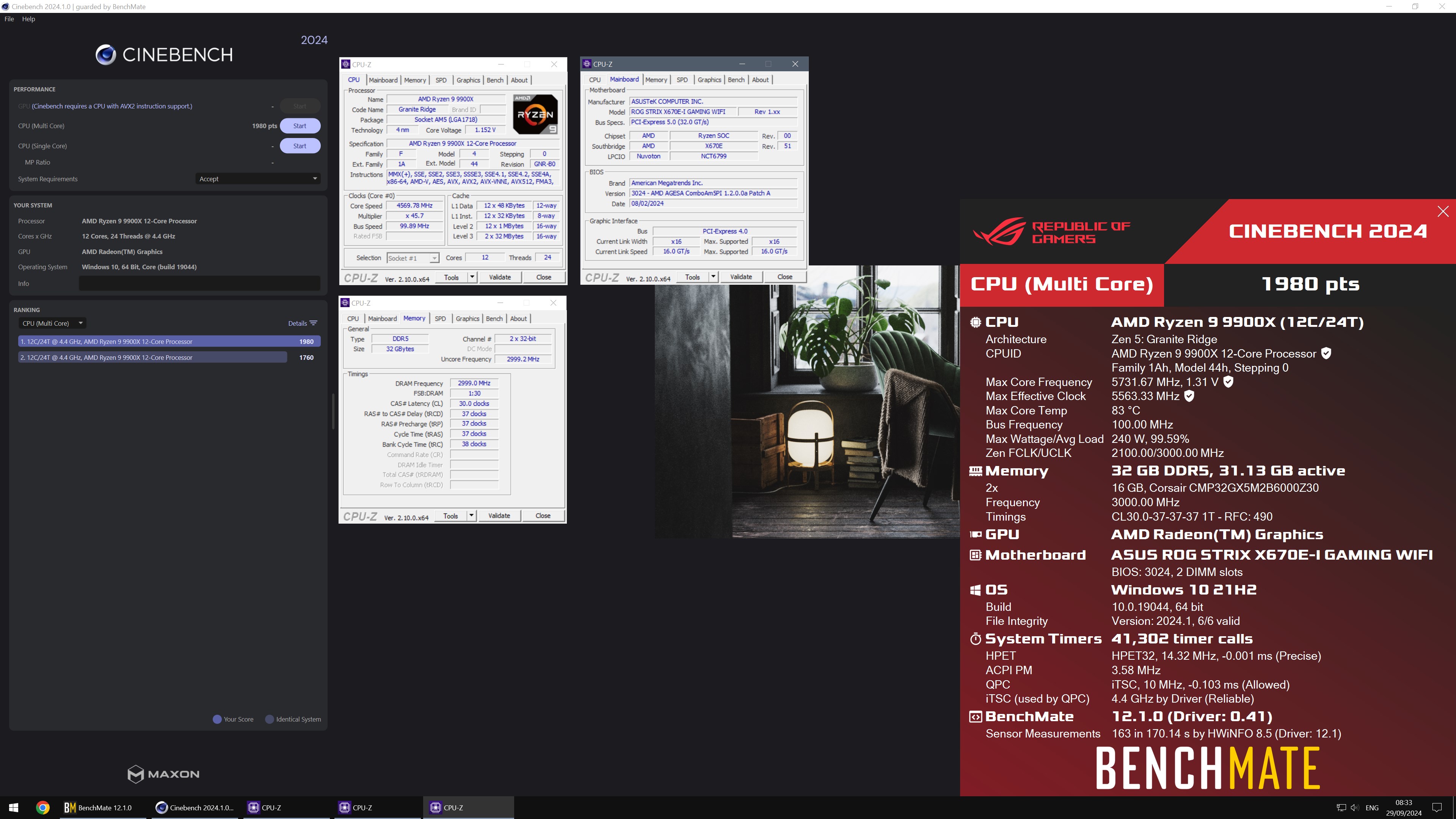Expand Tools arrow in CPU-Z Mainboard window

click(x=713, y=276)
